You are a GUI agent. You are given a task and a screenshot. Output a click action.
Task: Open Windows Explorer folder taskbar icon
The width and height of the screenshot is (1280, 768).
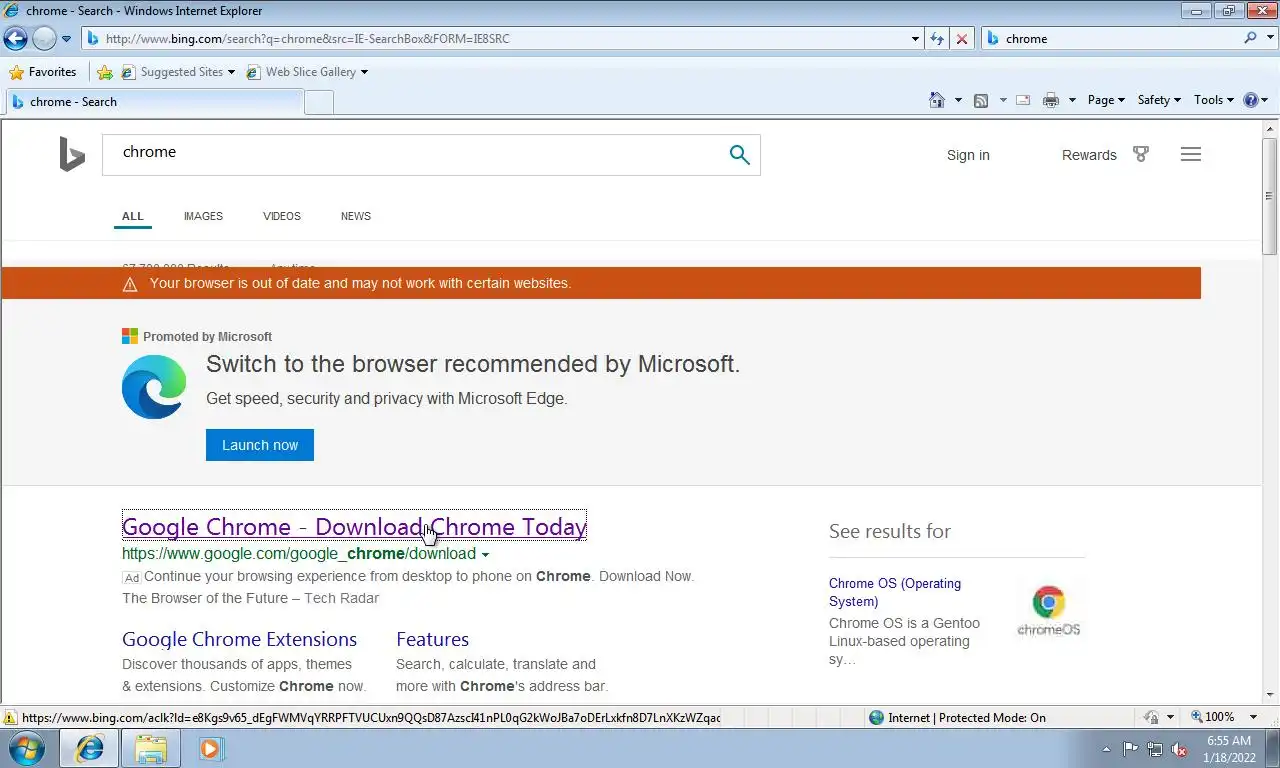(150, 748)
